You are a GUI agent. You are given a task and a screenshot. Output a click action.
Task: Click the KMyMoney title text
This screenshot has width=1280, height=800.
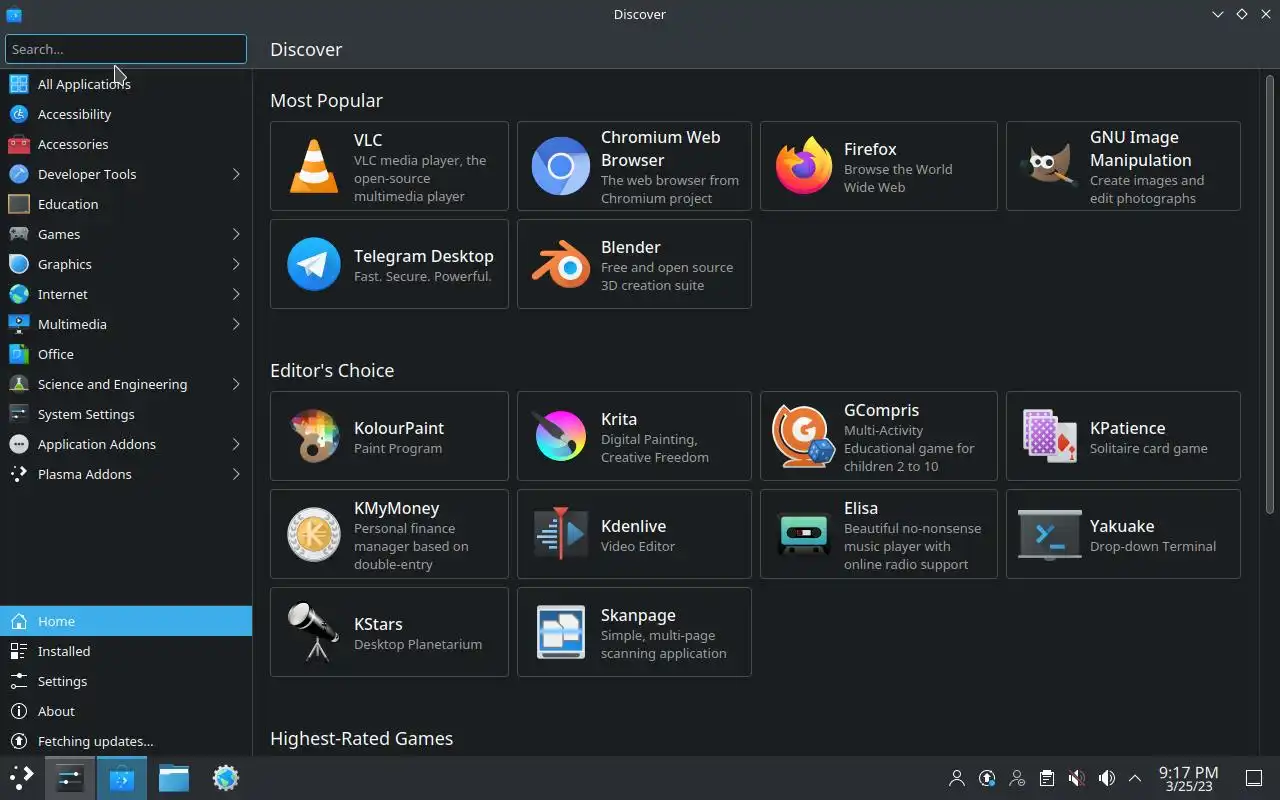coord(396,508)
